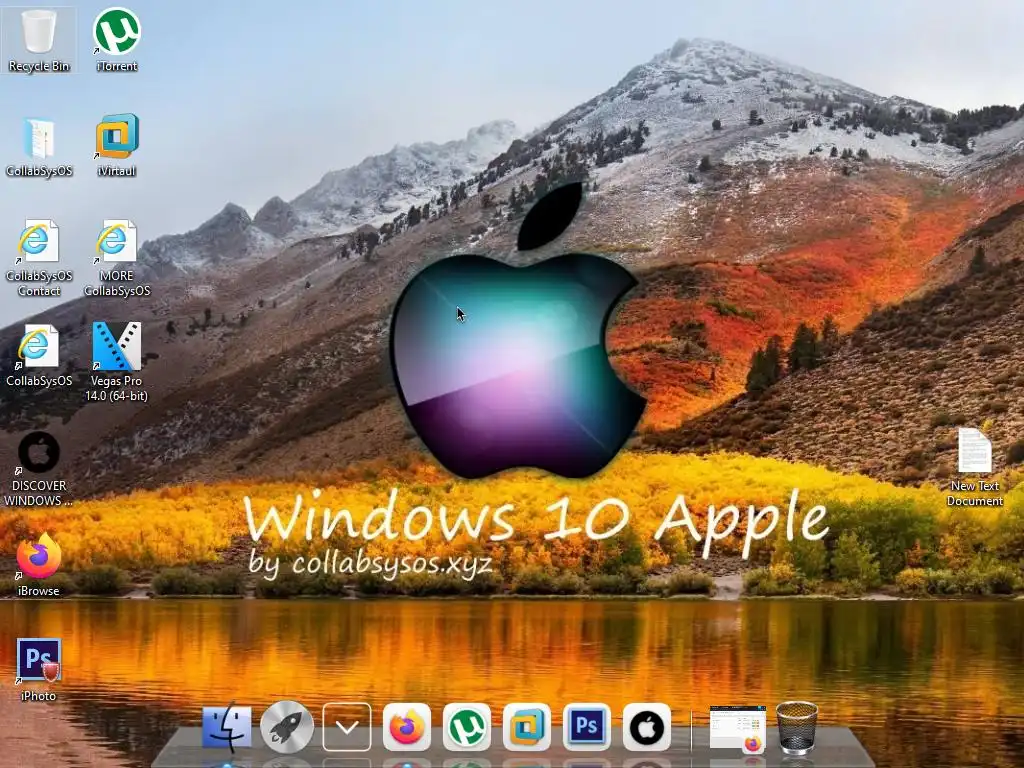Open New Text Document file
Screen dimensions: 1024x768
pos(974,467)
